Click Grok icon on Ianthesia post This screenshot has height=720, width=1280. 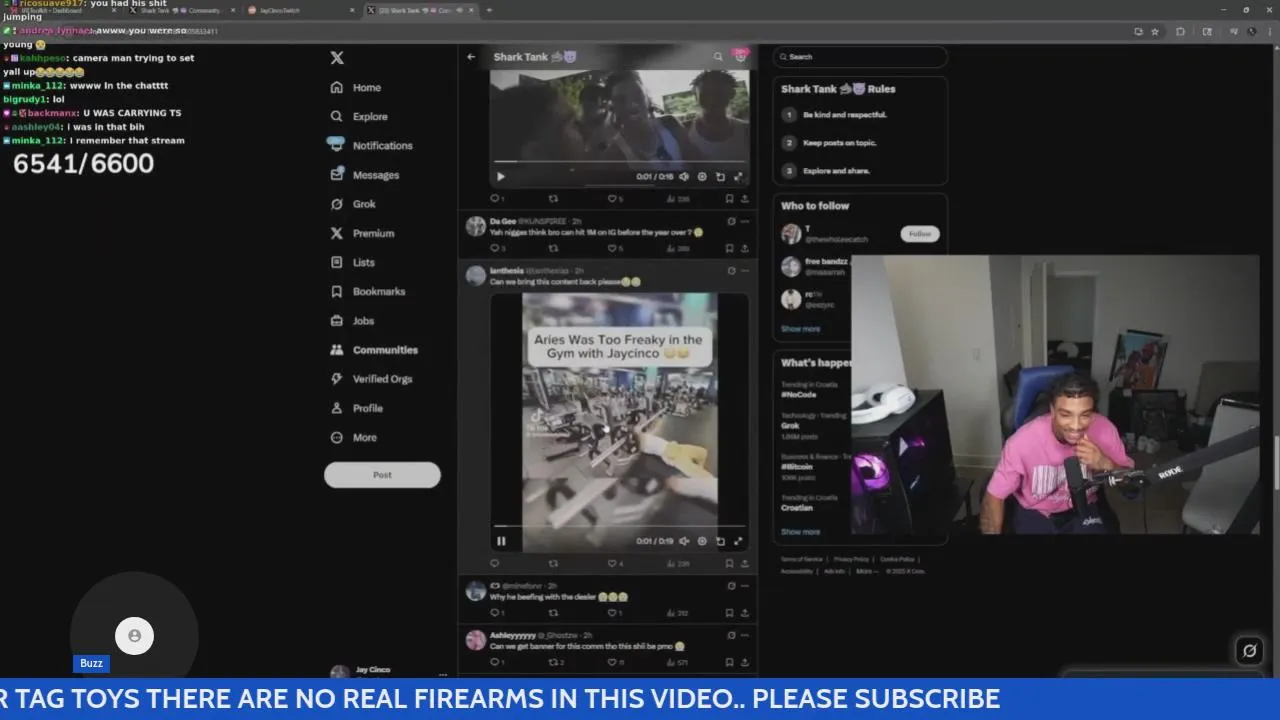(731, 270)
